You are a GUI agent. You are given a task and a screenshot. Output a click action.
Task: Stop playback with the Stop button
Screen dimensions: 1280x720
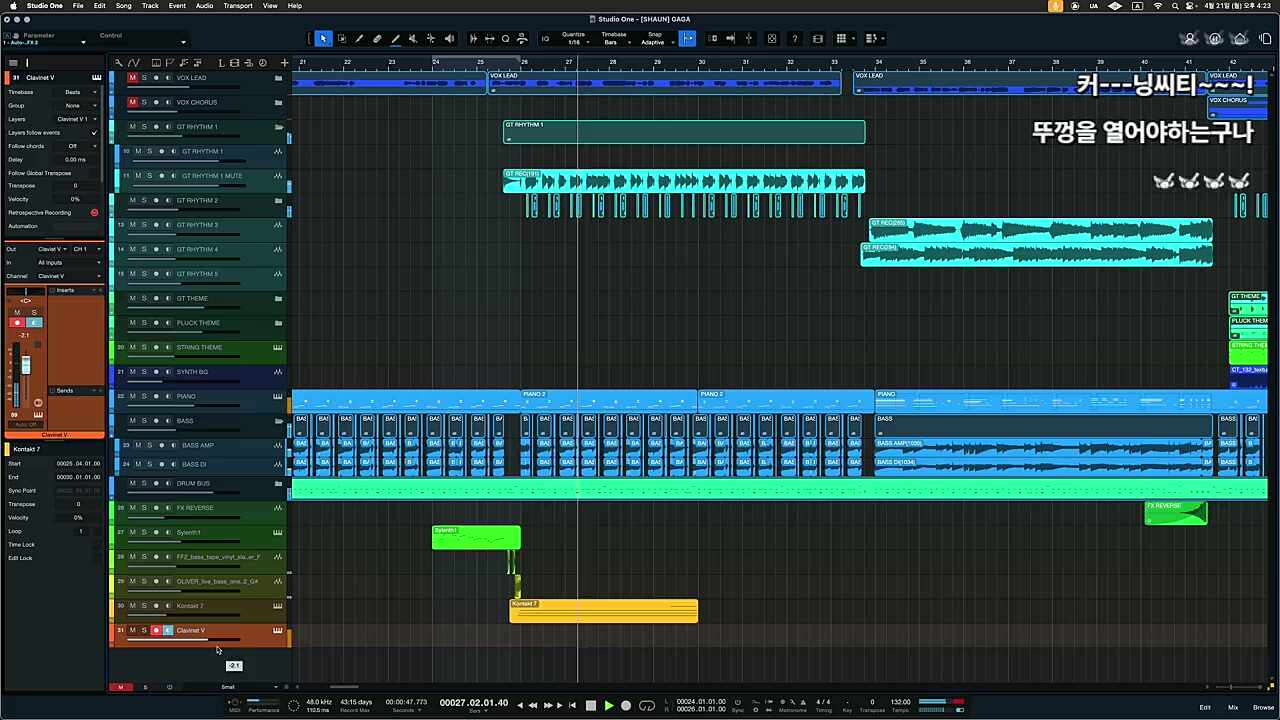pyautogui.click(x=590, y=706)
